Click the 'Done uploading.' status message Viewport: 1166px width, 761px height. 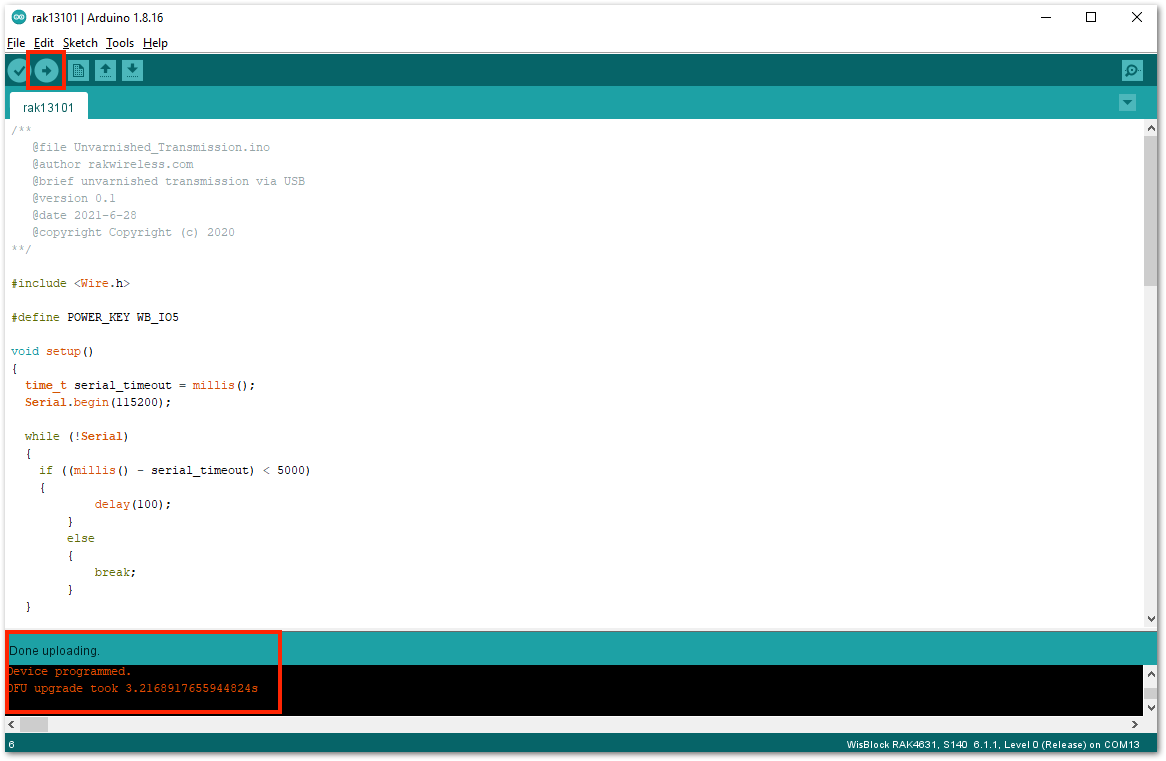tap(54, 651)
